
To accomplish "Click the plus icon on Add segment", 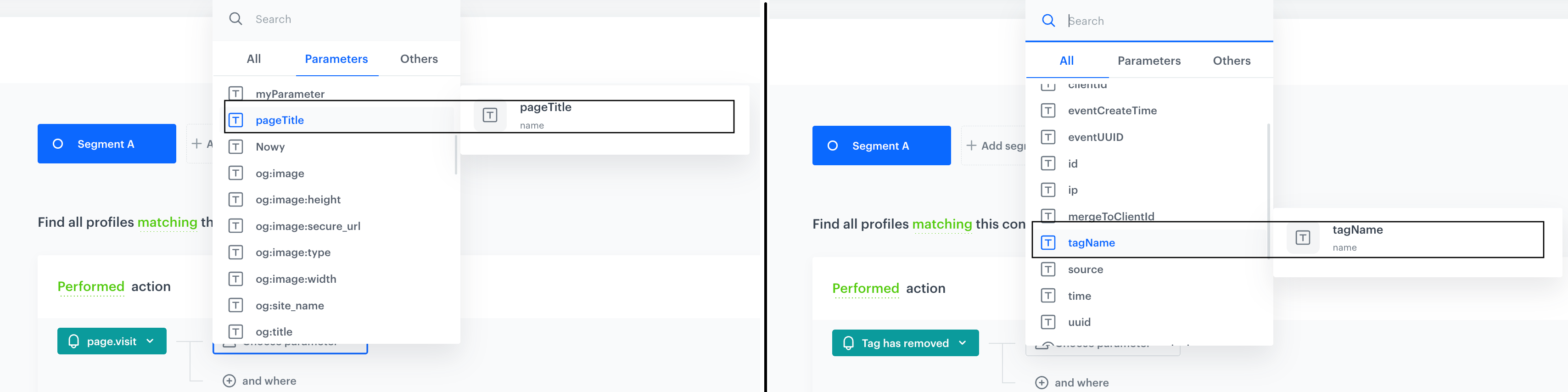I will tap(970, 146).
